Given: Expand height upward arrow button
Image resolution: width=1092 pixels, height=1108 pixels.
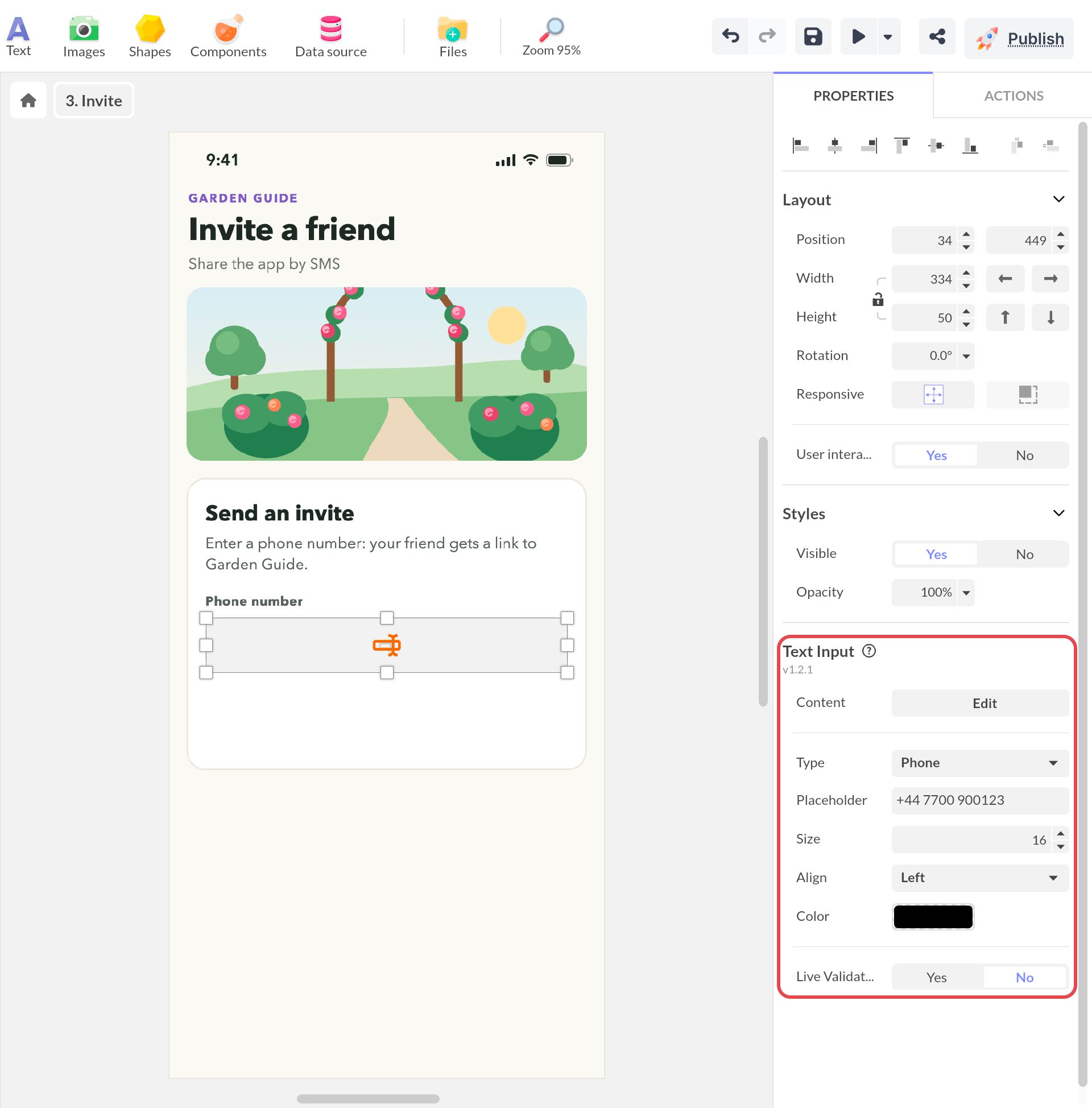Looking at the screenshot, I should [x=1005, y=317].
